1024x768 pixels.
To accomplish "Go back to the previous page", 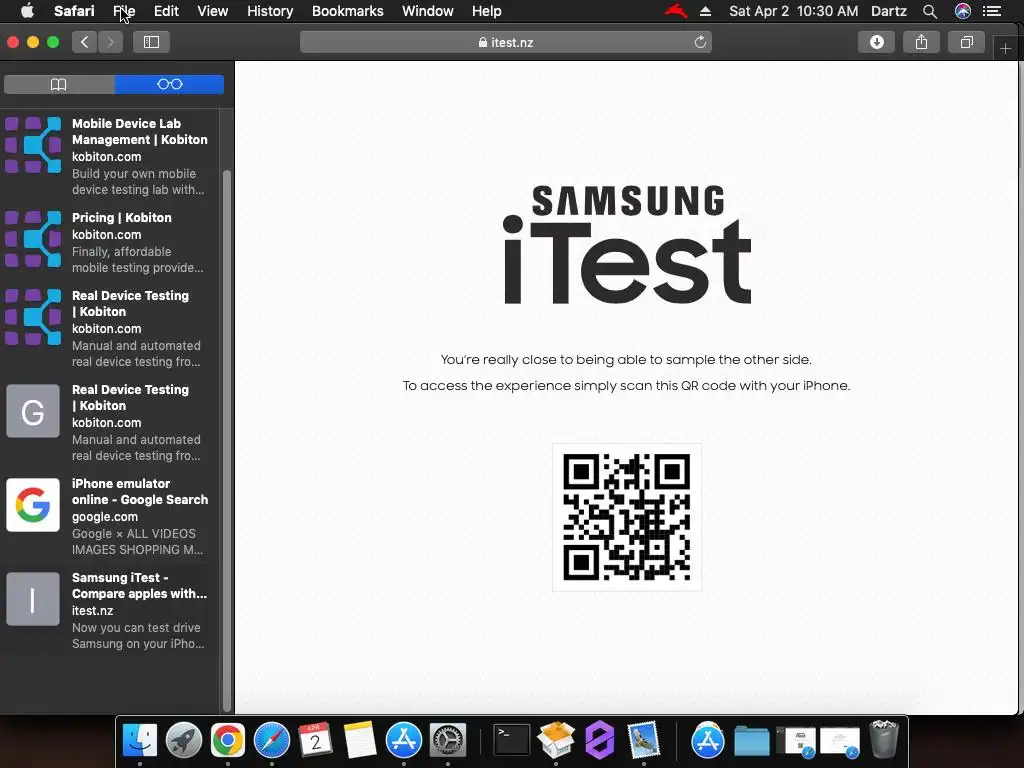I will (x=85, y=42).
